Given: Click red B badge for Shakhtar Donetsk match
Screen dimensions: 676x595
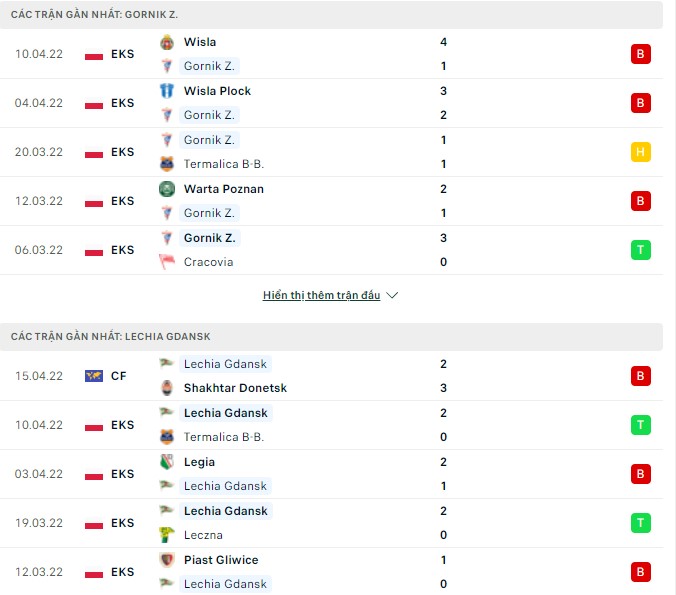Looking at the screenshot, I should [x=641, y=376].
